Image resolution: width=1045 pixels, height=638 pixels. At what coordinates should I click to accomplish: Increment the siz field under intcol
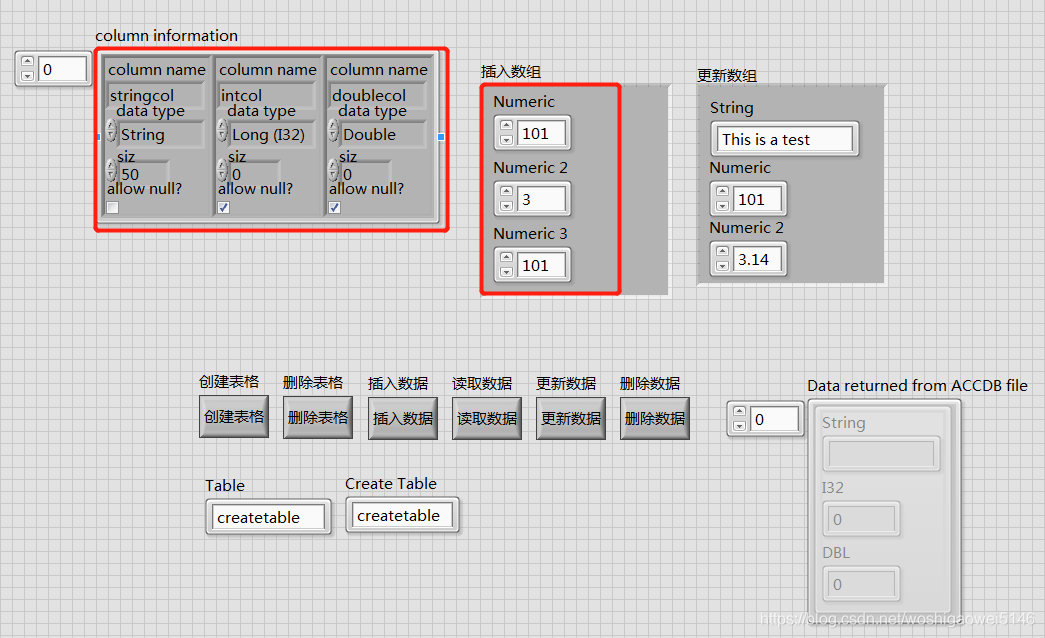click(x=222, y=164)
